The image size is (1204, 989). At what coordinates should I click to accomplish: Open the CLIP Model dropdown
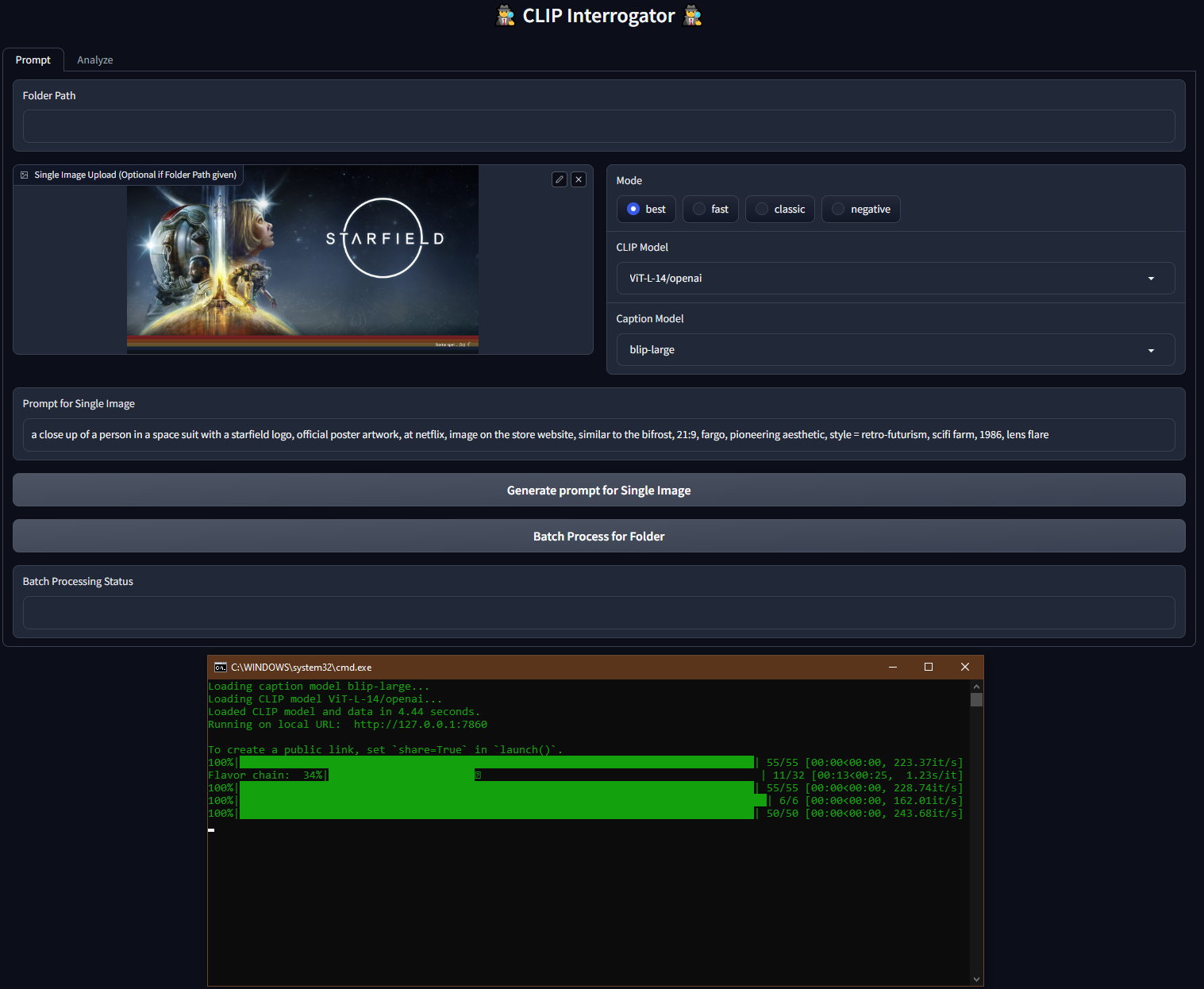[895, 279]
